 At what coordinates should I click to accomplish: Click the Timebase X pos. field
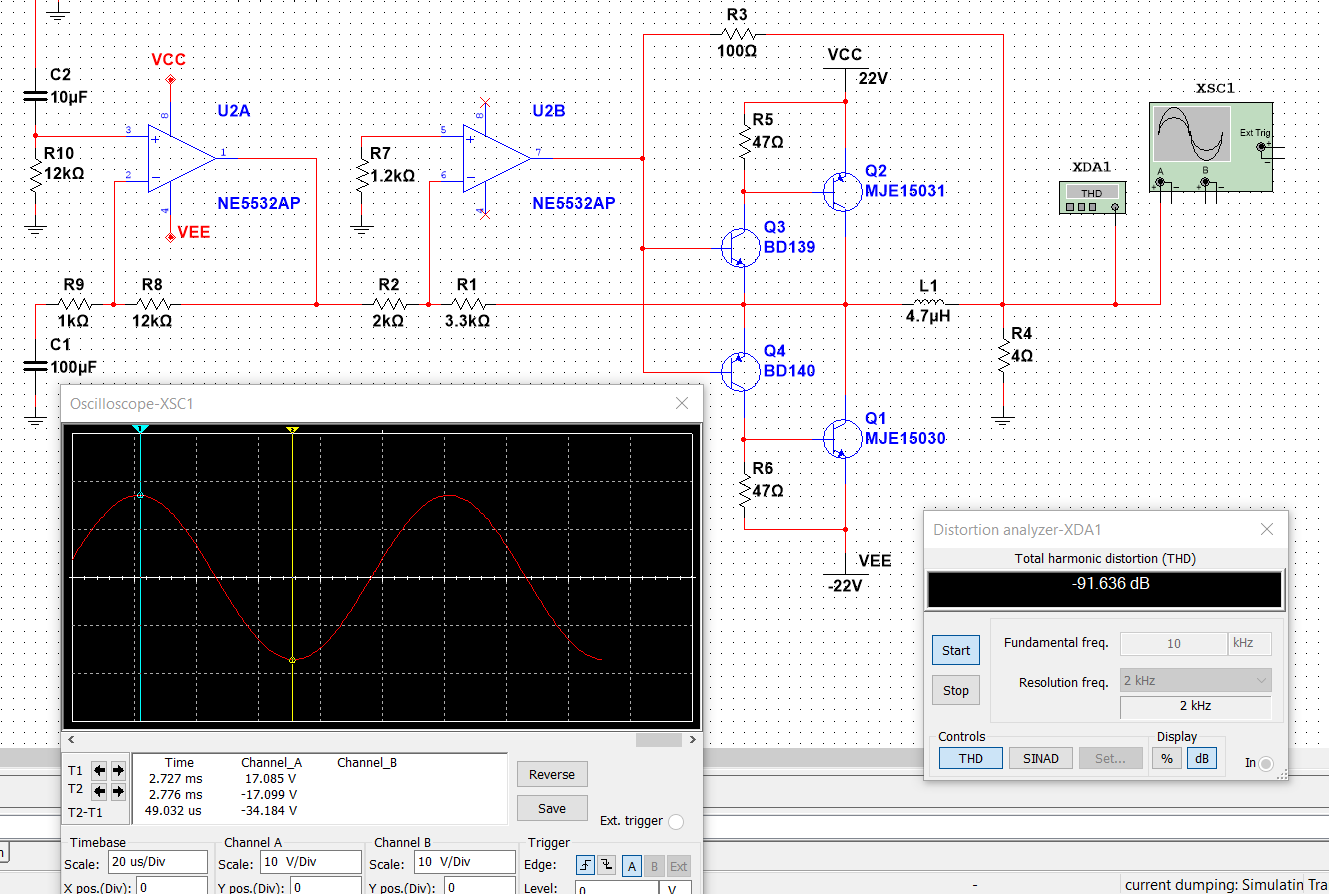click(x=172, y=887)
